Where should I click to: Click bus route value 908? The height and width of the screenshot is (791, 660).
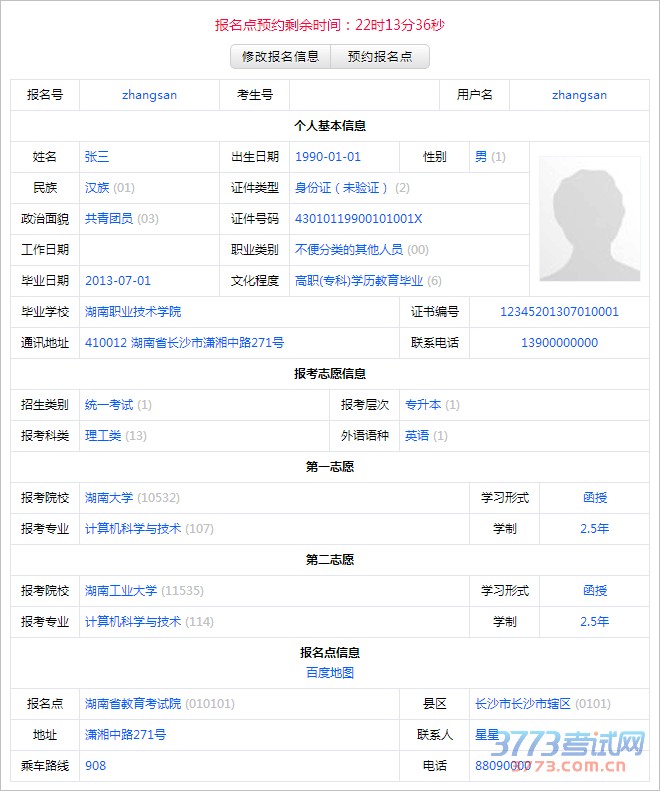pos(96,766)
